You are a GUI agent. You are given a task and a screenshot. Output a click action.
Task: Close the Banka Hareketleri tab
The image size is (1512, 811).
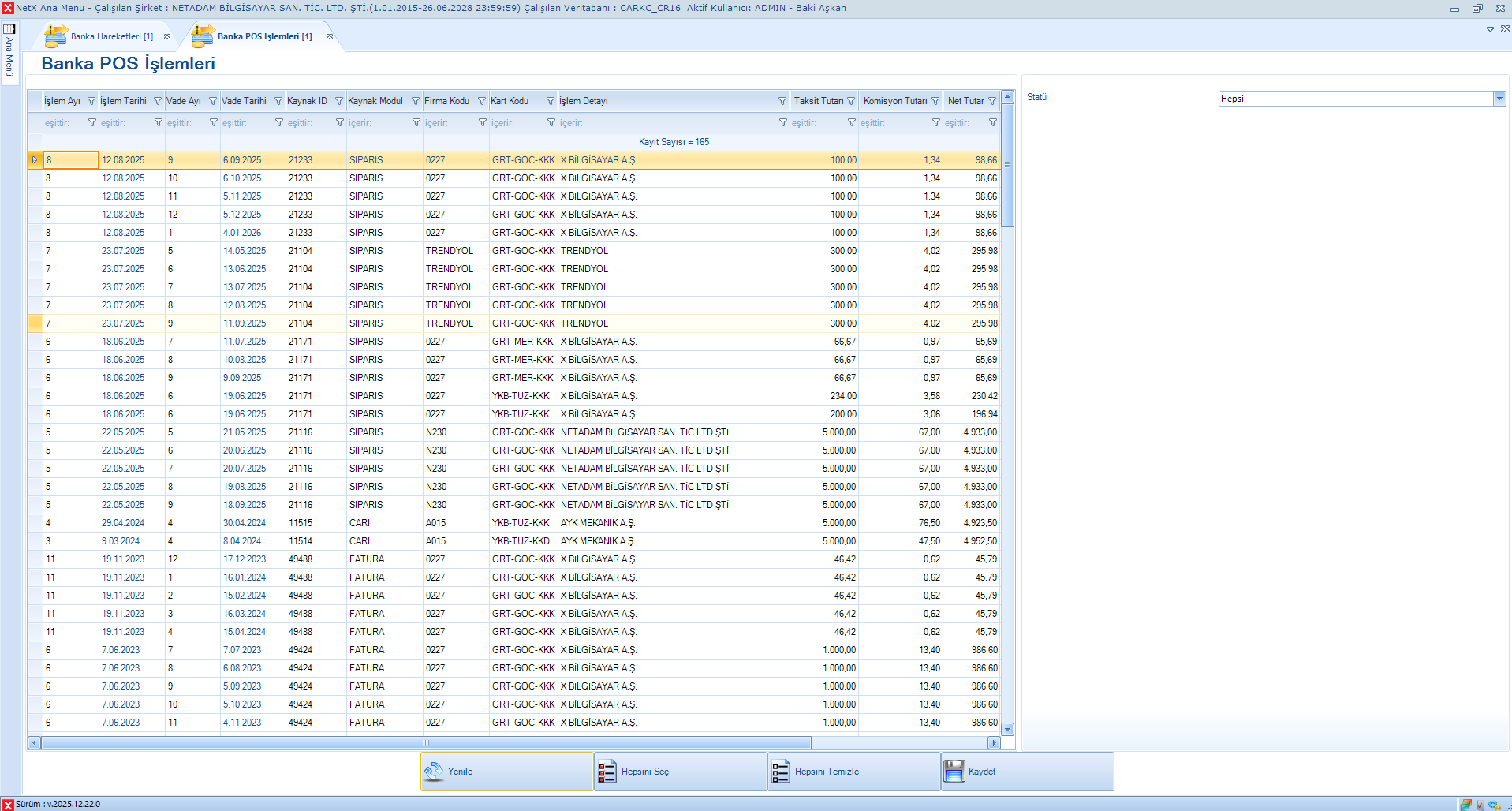click(167, 36)
